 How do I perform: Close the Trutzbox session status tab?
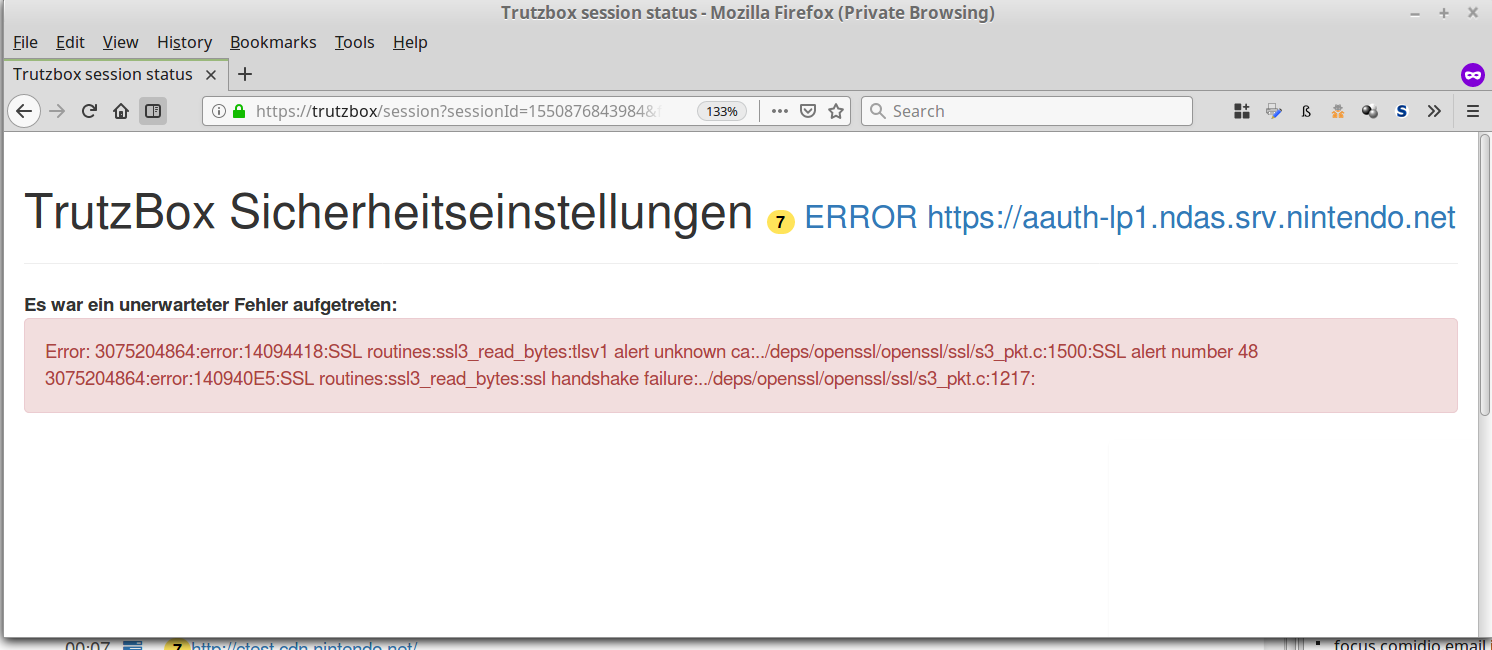(211, 75)
